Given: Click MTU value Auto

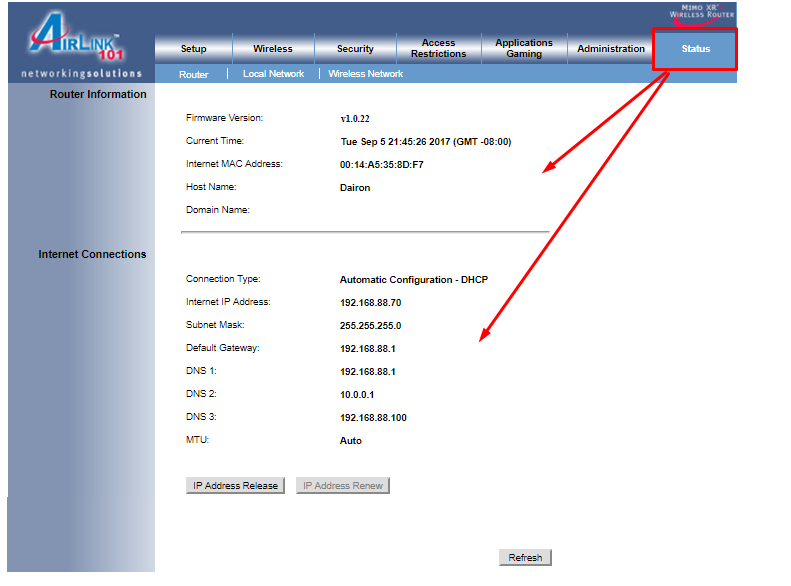Looking at the screenshot, I should pos(351,441).
